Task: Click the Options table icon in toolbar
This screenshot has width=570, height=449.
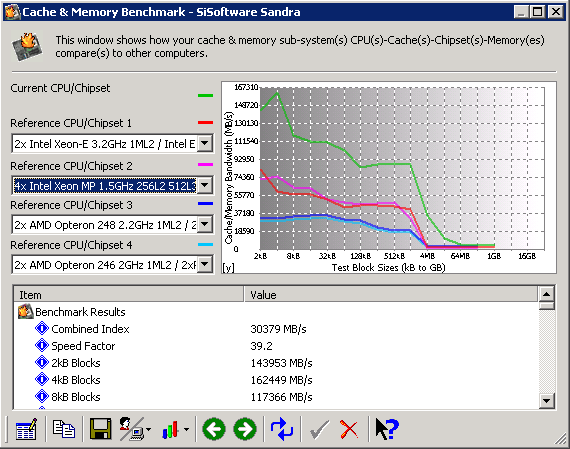Action: tap(26, 429)
